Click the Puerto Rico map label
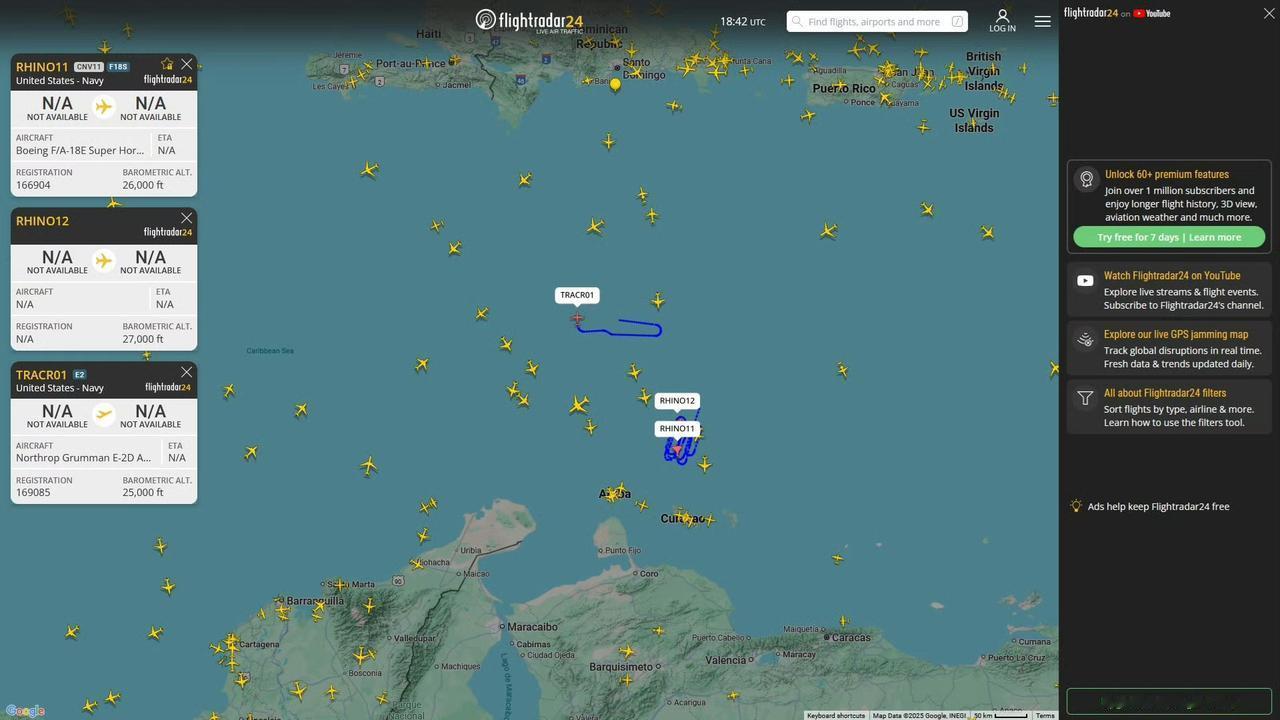The width and height of the screenshot is (1280, 720). click(844, 89)
